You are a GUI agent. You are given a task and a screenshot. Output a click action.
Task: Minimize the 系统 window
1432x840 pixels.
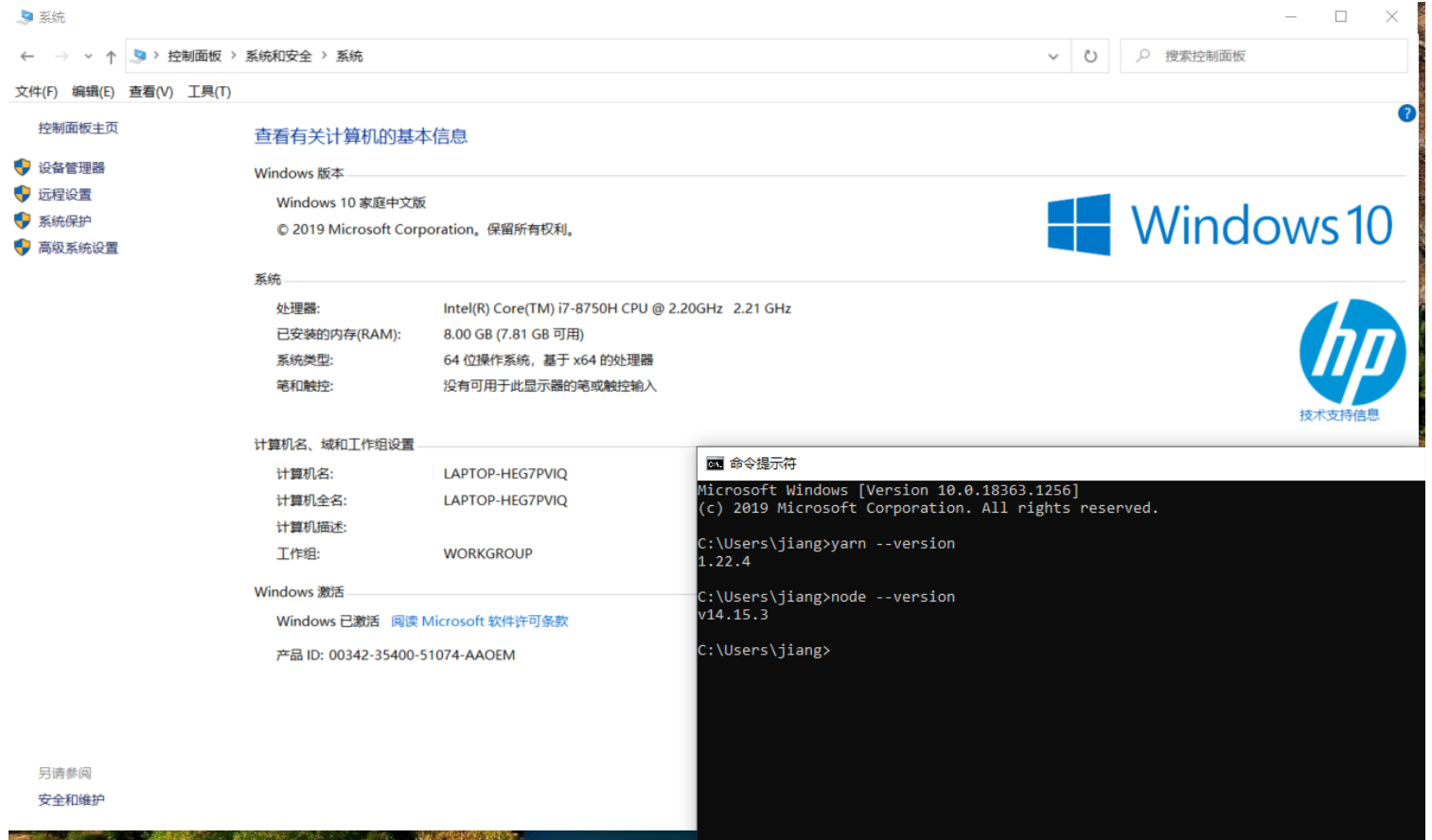point(1291,16)
